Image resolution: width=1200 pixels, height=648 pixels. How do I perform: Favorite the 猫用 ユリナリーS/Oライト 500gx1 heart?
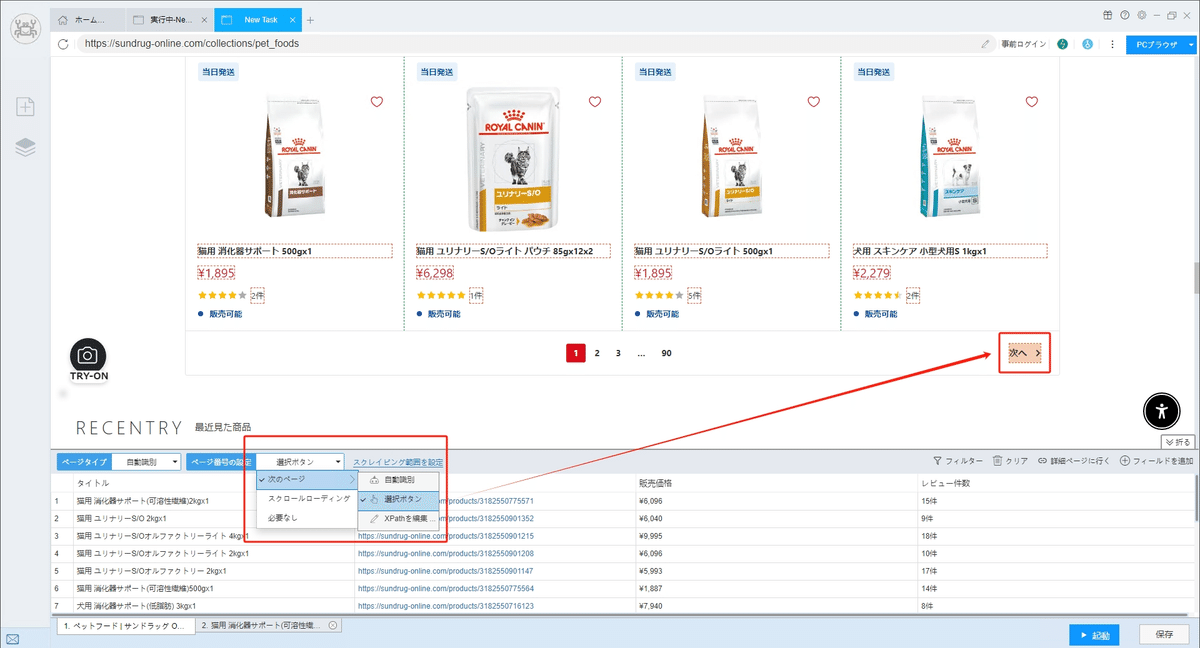tap(813, 101)
